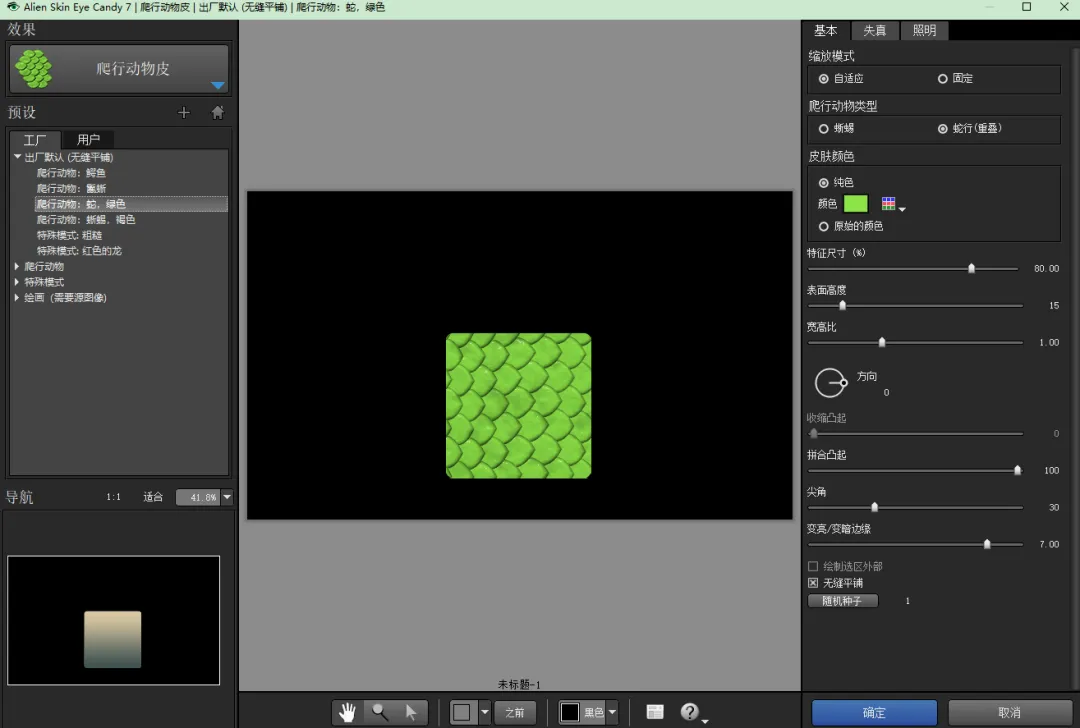Select the 原始的颜色 radio option

coord(824,226)
